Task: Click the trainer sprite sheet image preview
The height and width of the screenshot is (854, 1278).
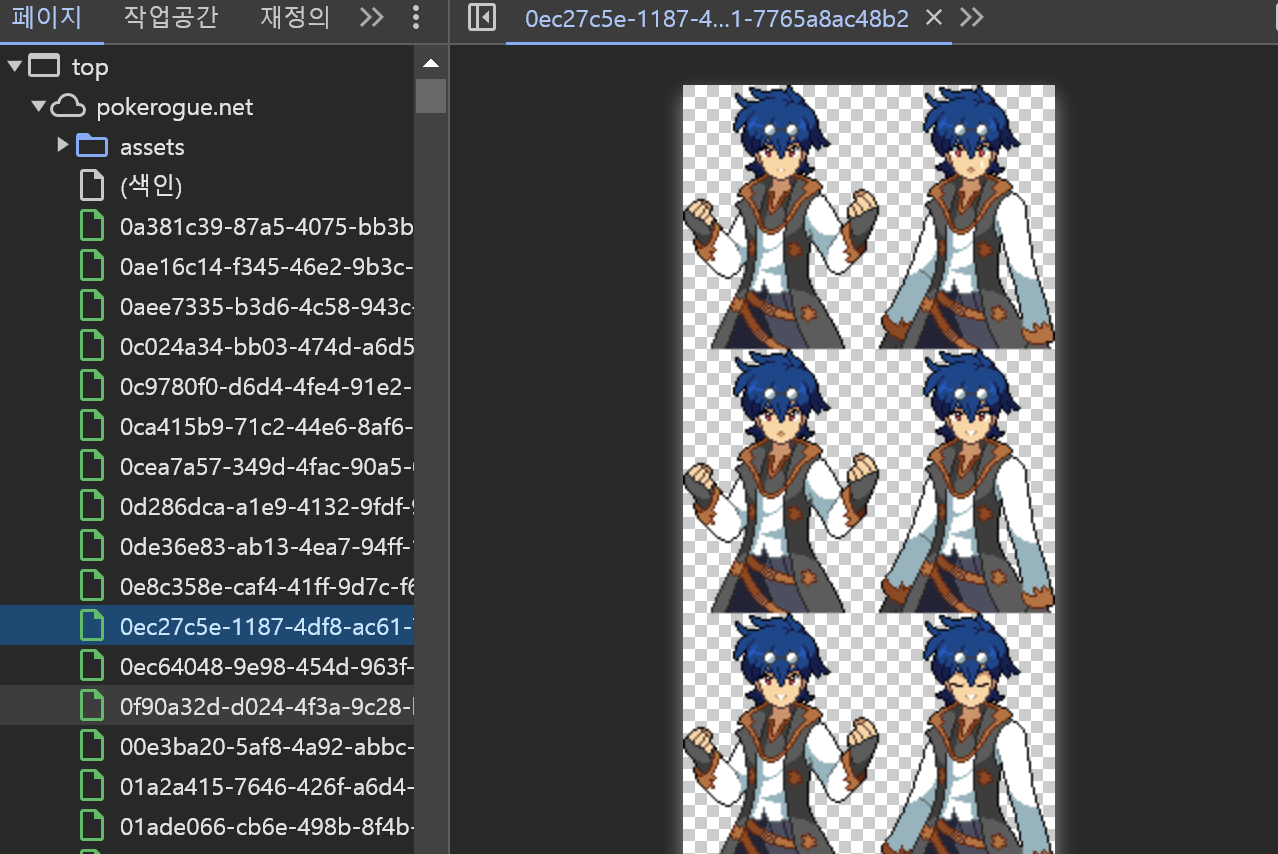Action: pyautogui.click(x=868, y=469)
